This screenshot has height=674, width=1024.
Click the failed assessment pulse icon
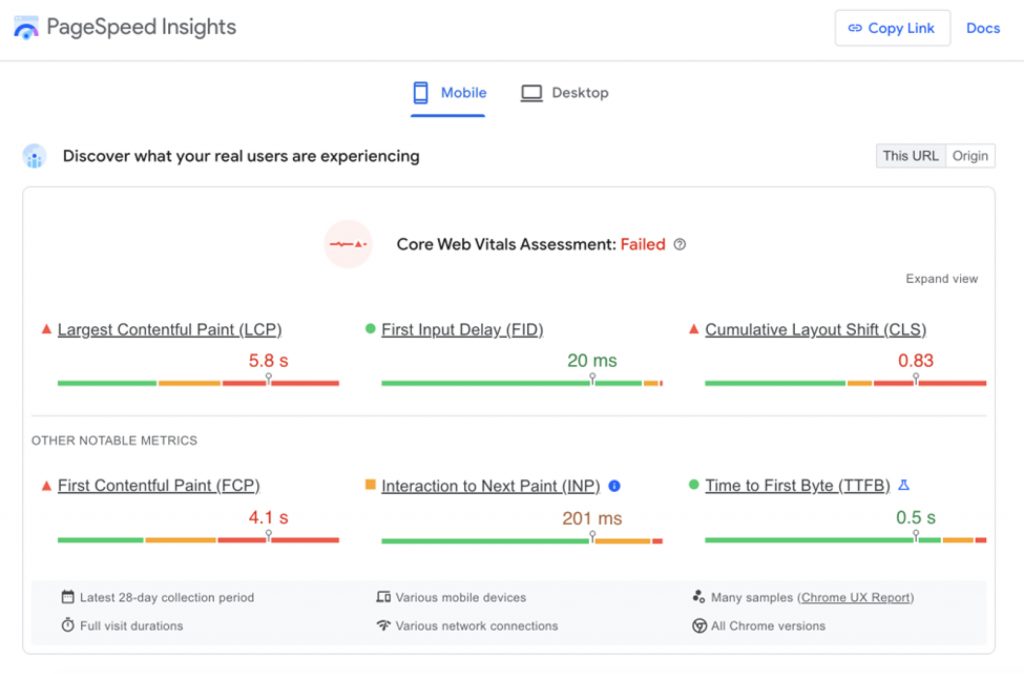(348, 244)
